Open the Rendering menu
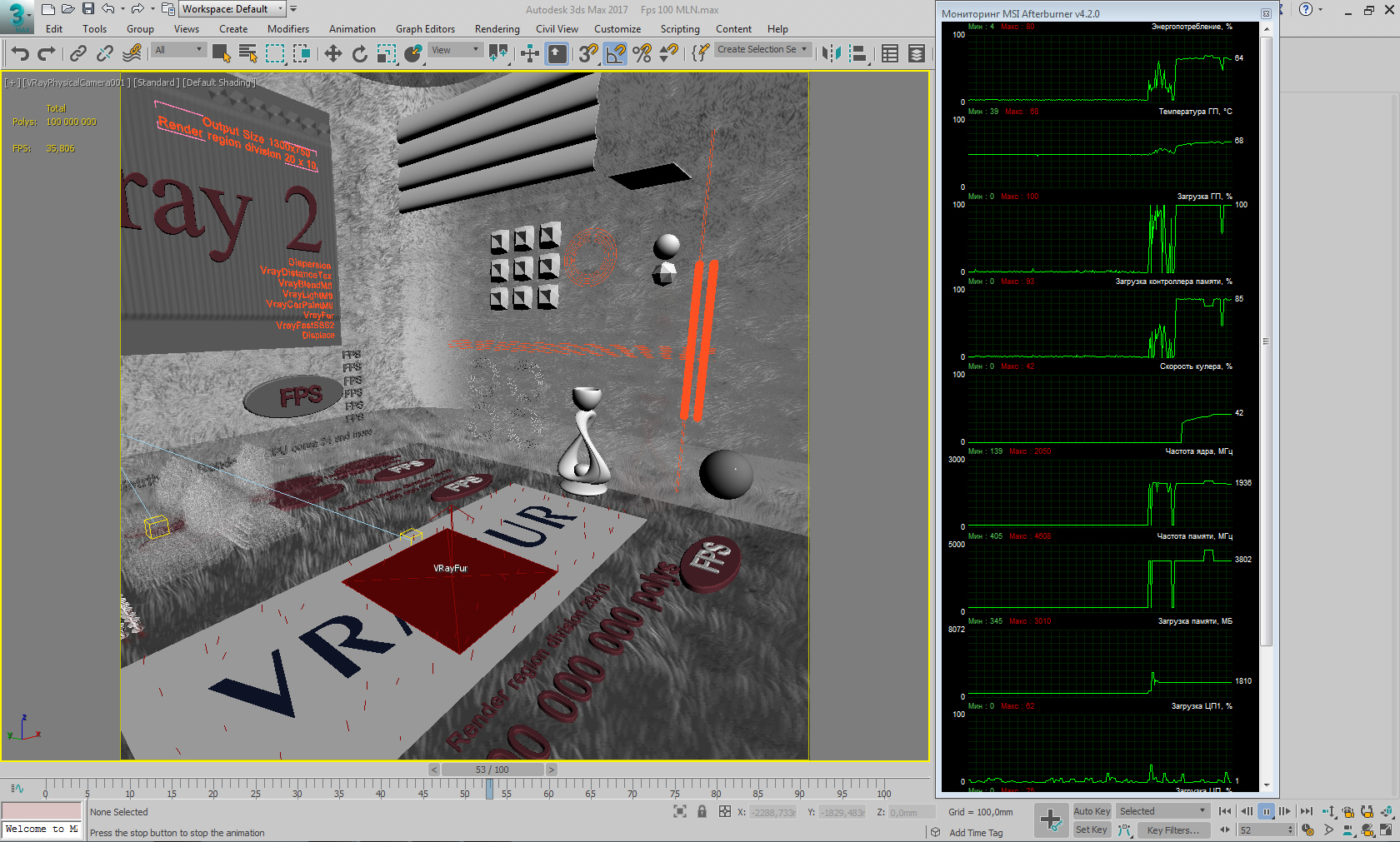Viewport: 1400px width, 842px height. pyautogui.click(x=497, y=29)
